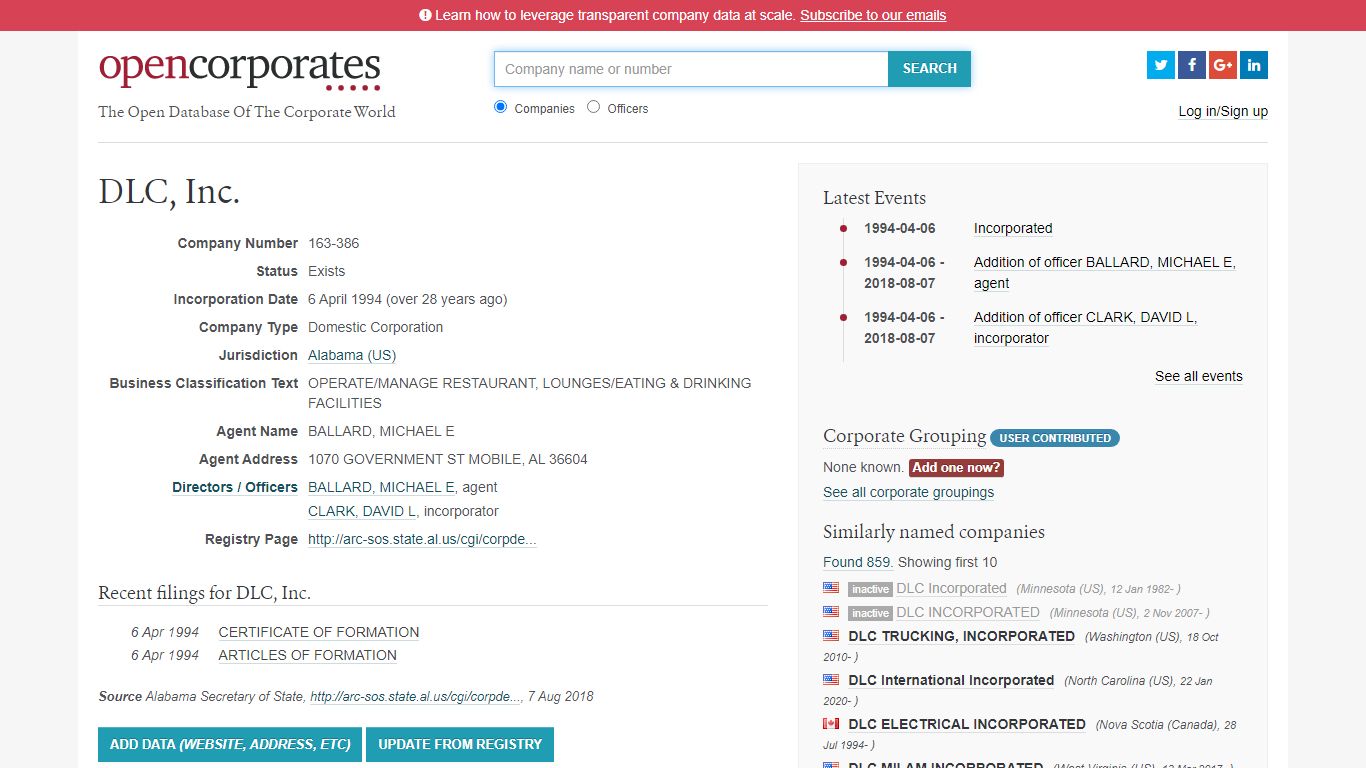Open DLC Incorporated Minnesota 1982 company
Viewport: 1366px width, 768px height.
[x=951, y=588]
